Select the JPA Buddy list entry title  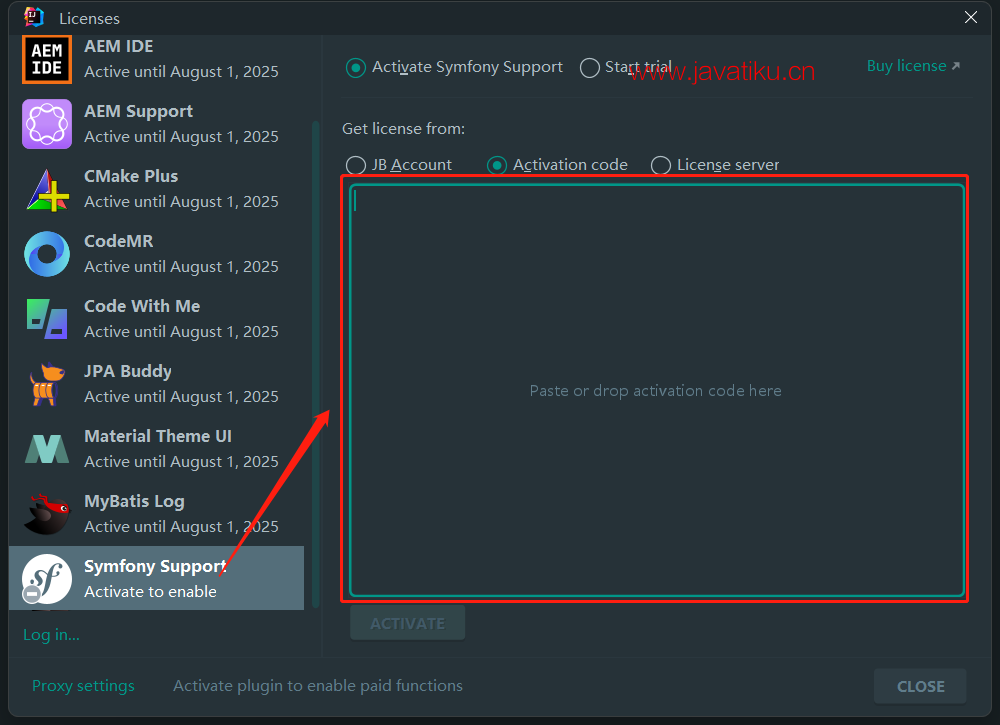128,372
